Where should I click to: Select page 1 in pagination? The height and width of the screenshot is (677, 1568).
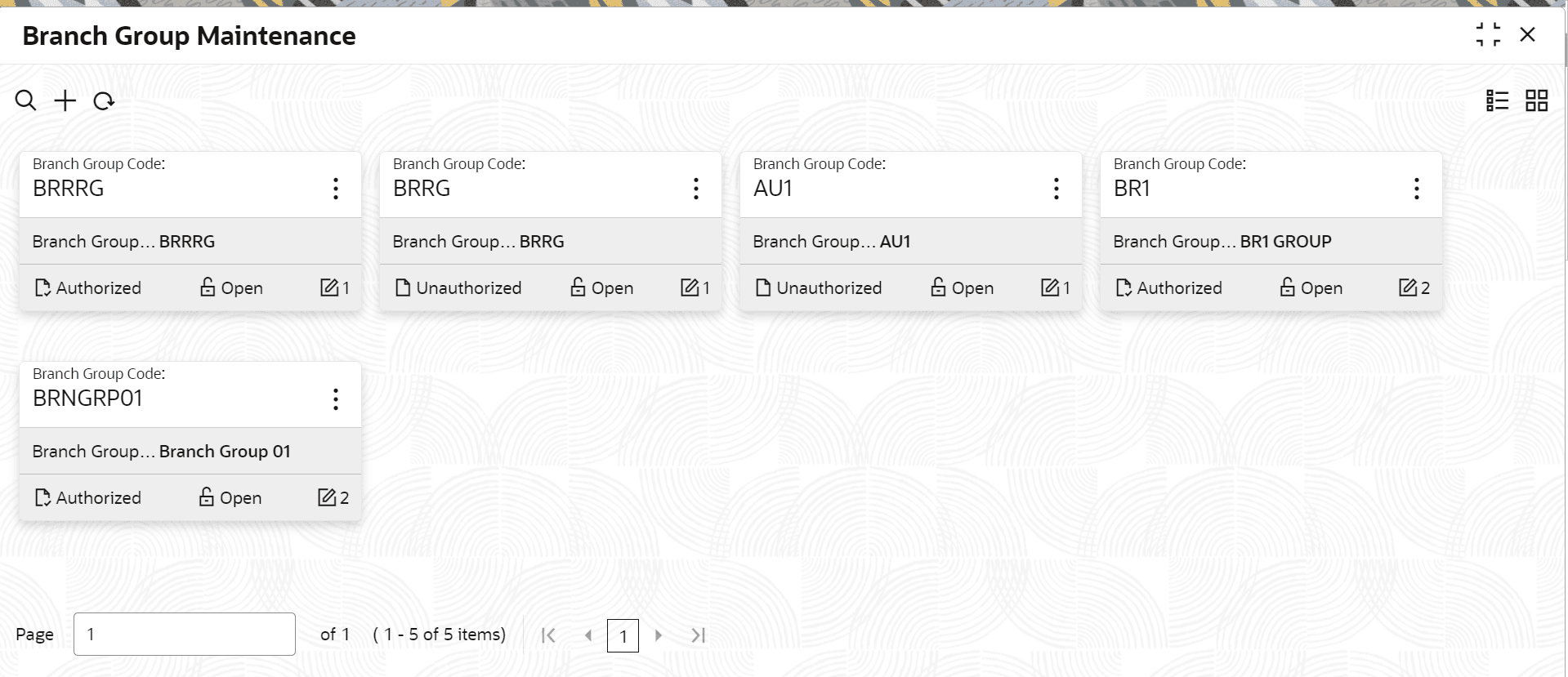point(623,635)
